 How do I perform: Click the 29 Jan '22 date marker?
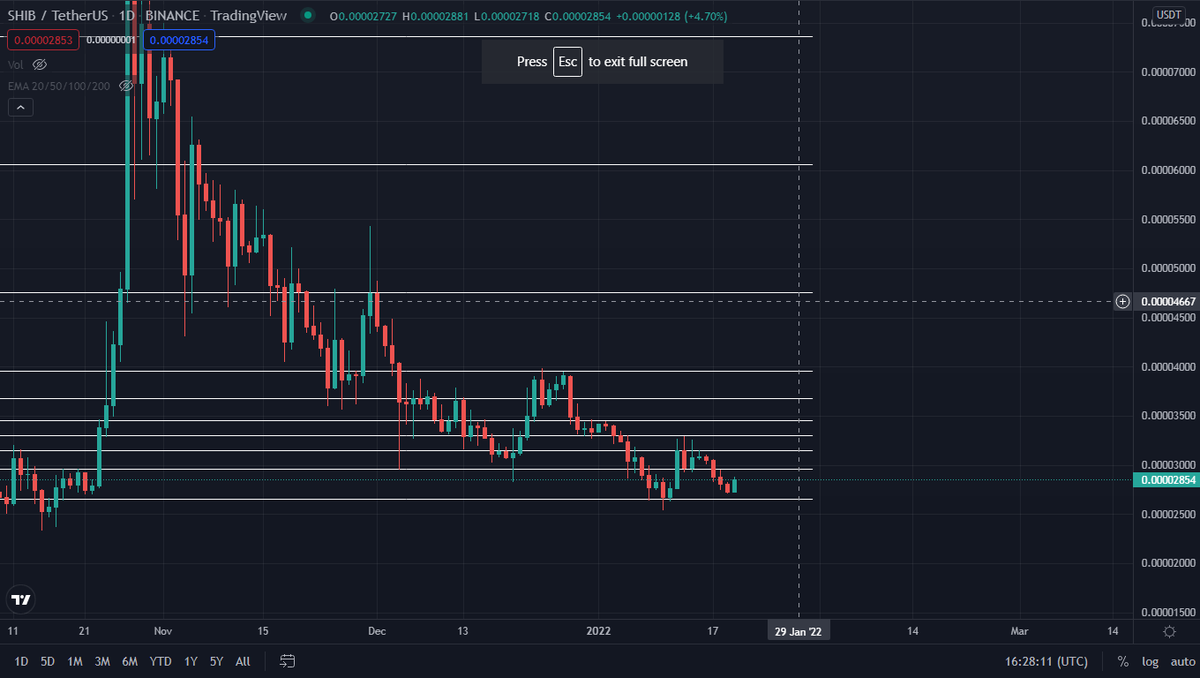798,631
